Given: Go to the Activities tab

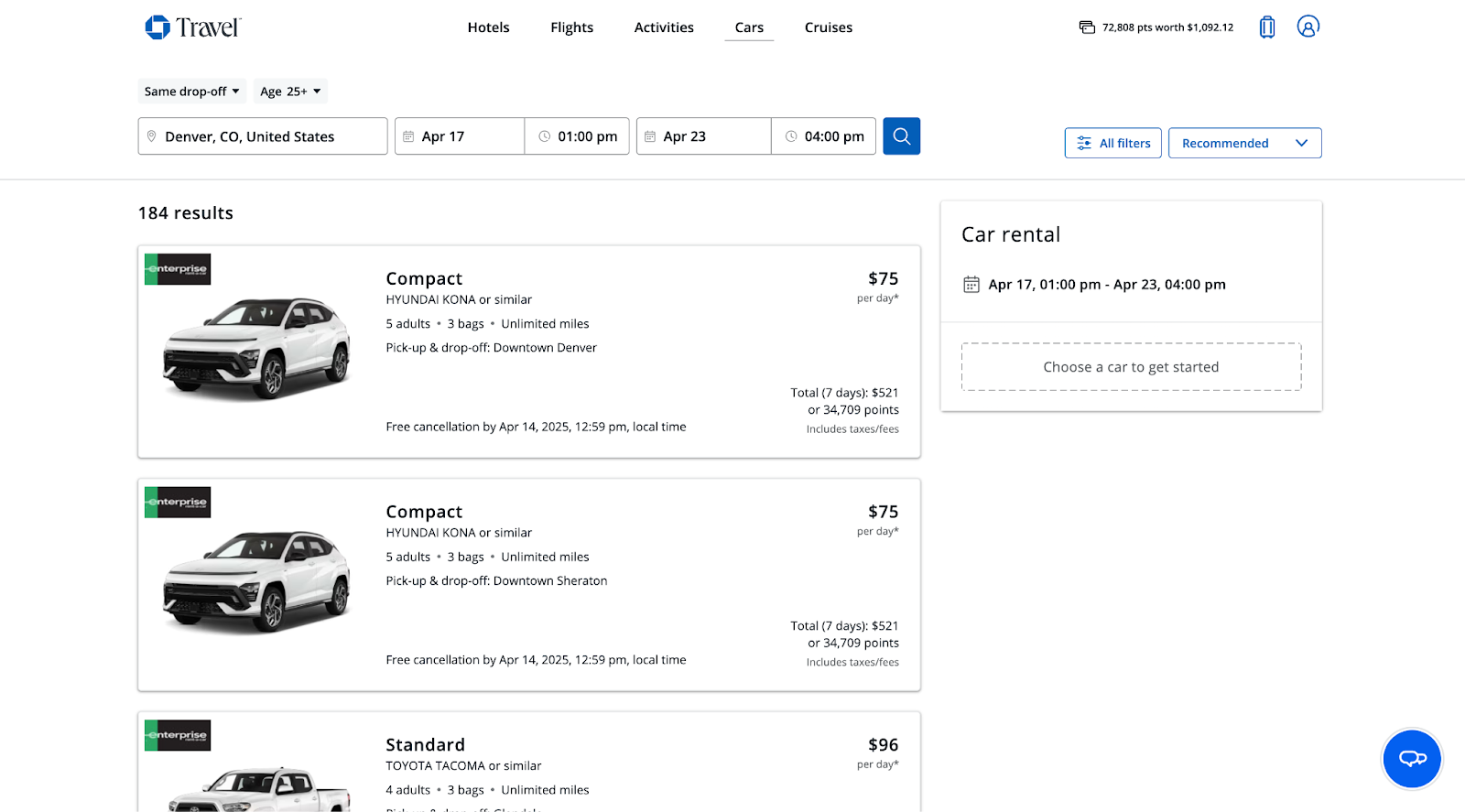Looking at the screenshot, I should tap(664, 27).
